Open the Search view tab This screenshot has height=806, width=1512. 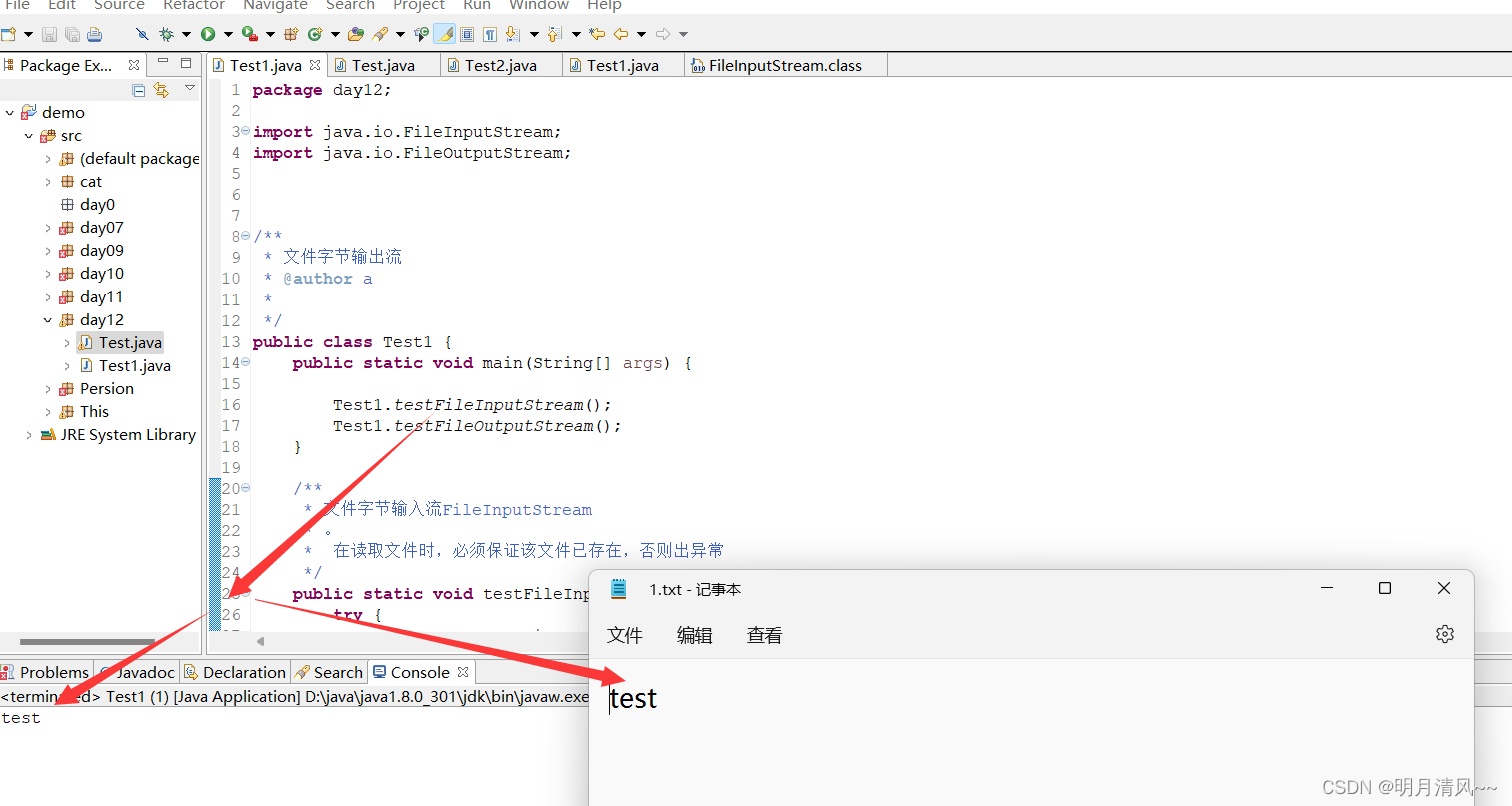click(329, 672)
